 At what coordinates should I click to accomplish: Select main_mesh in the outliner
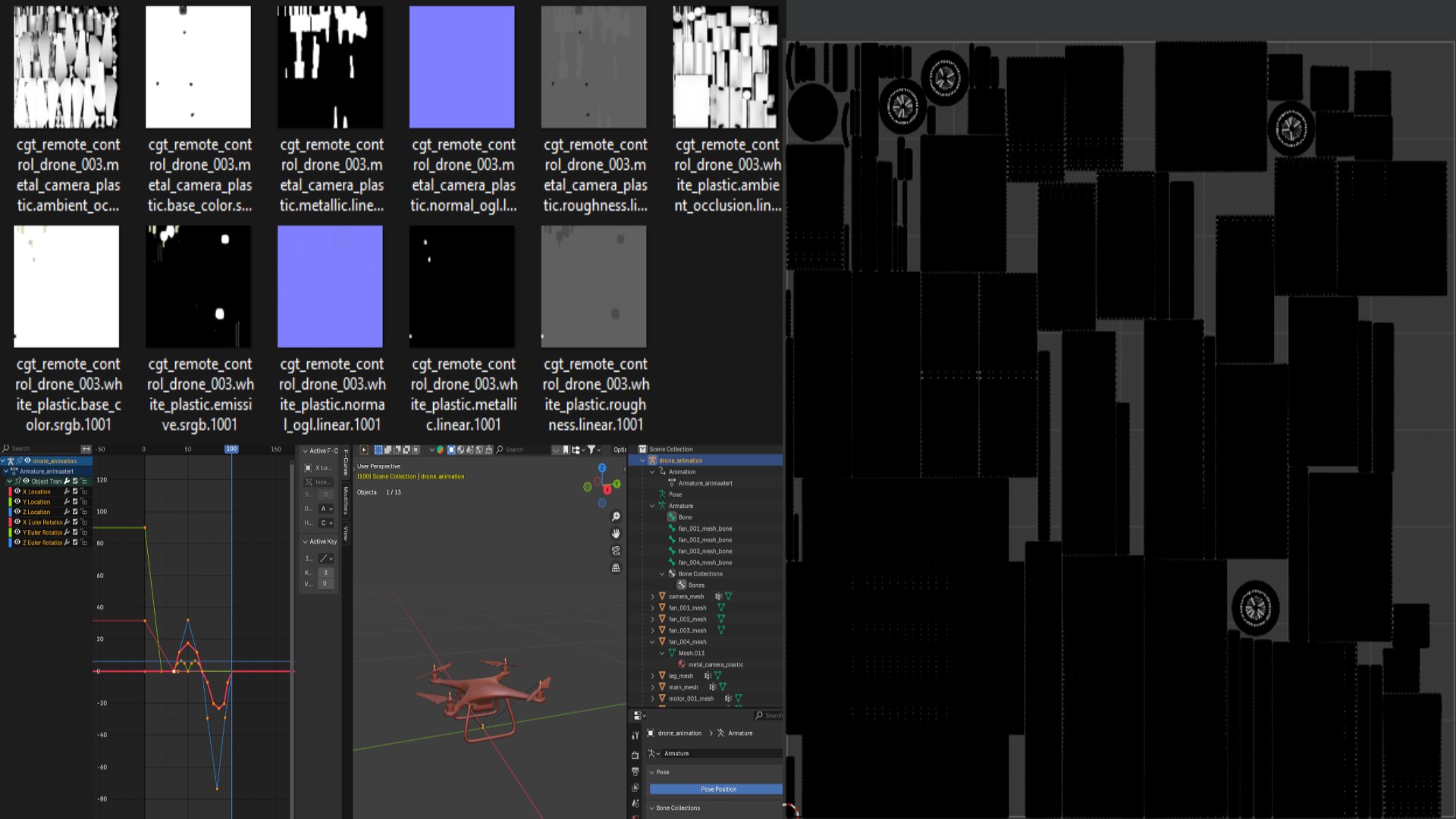[x=683, y=687]
